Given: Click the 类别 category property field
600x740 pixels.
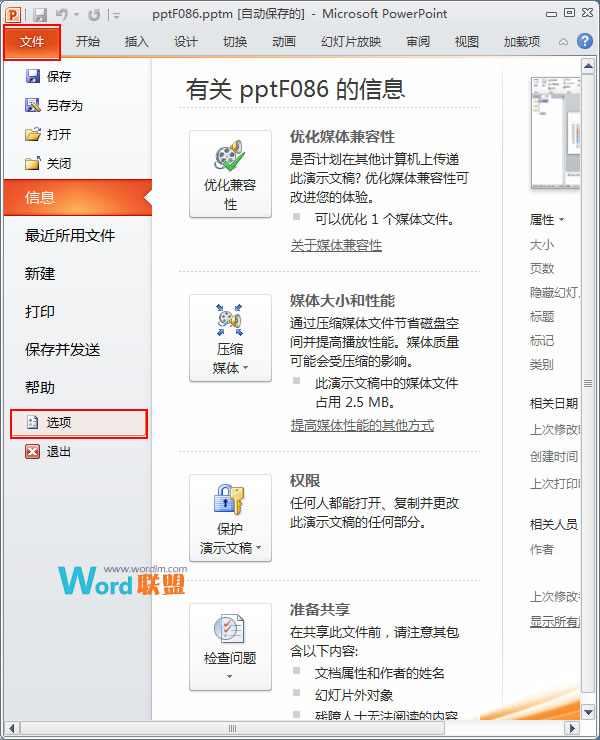Looking at the screenshot, I should 542,364.
